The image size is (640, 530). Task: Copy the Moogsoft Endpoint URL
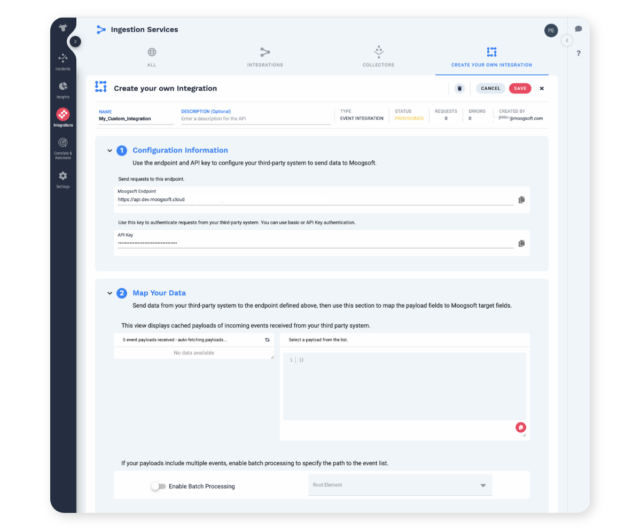(521, 200)
